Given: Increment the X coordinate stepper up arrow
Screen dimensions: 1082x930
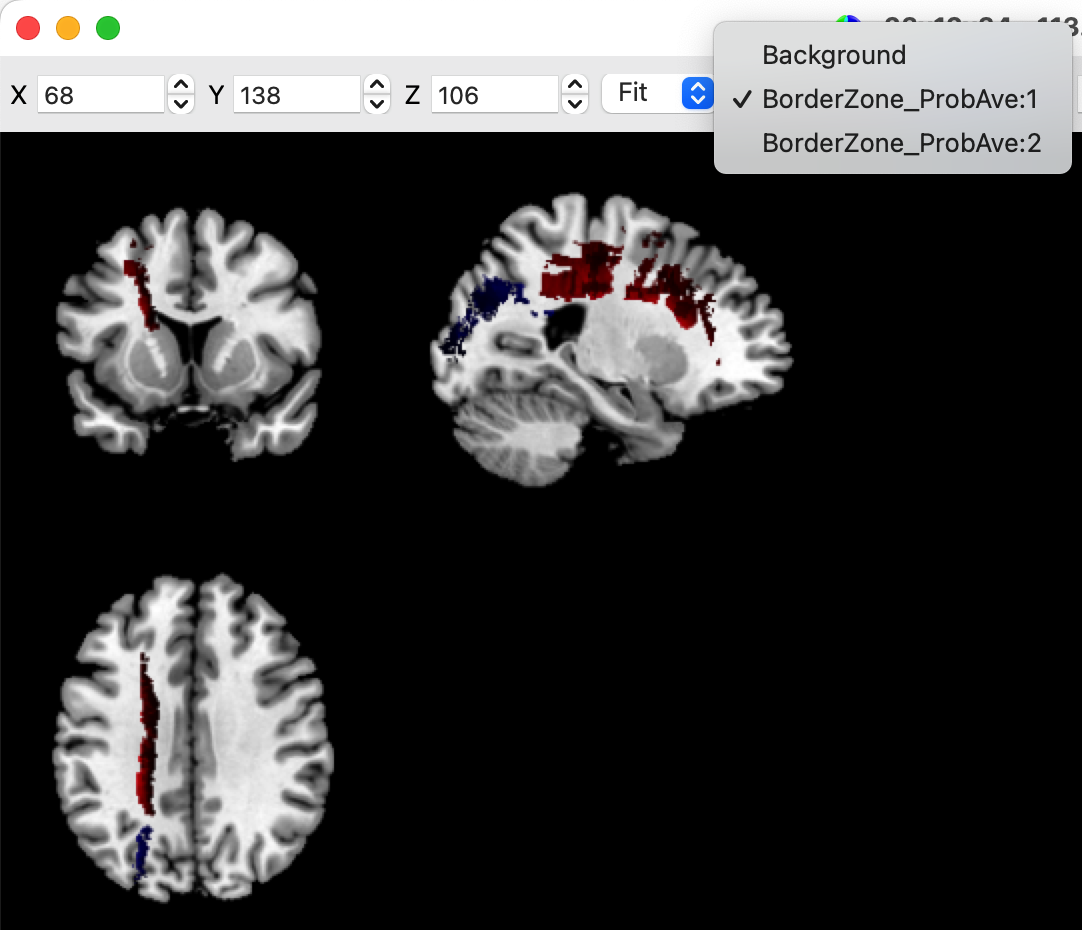Looking at the screenshot, I should [181, 86].
